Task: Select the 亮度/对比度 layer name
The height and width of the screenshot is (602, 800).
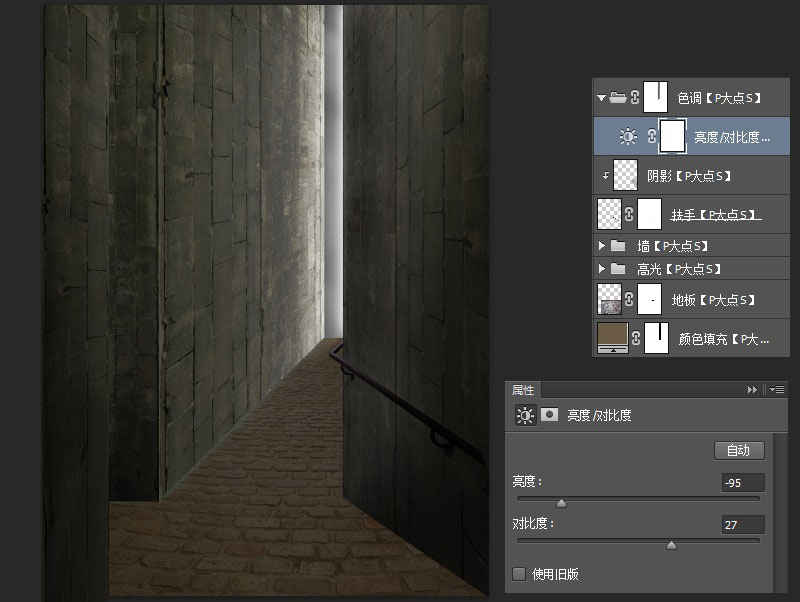Action: 732,137
